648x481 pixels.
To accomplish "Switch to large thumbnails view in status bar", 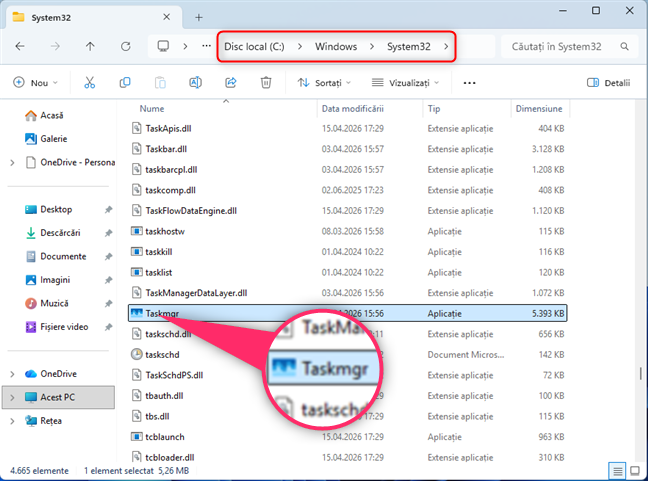I will click(635, 471).
